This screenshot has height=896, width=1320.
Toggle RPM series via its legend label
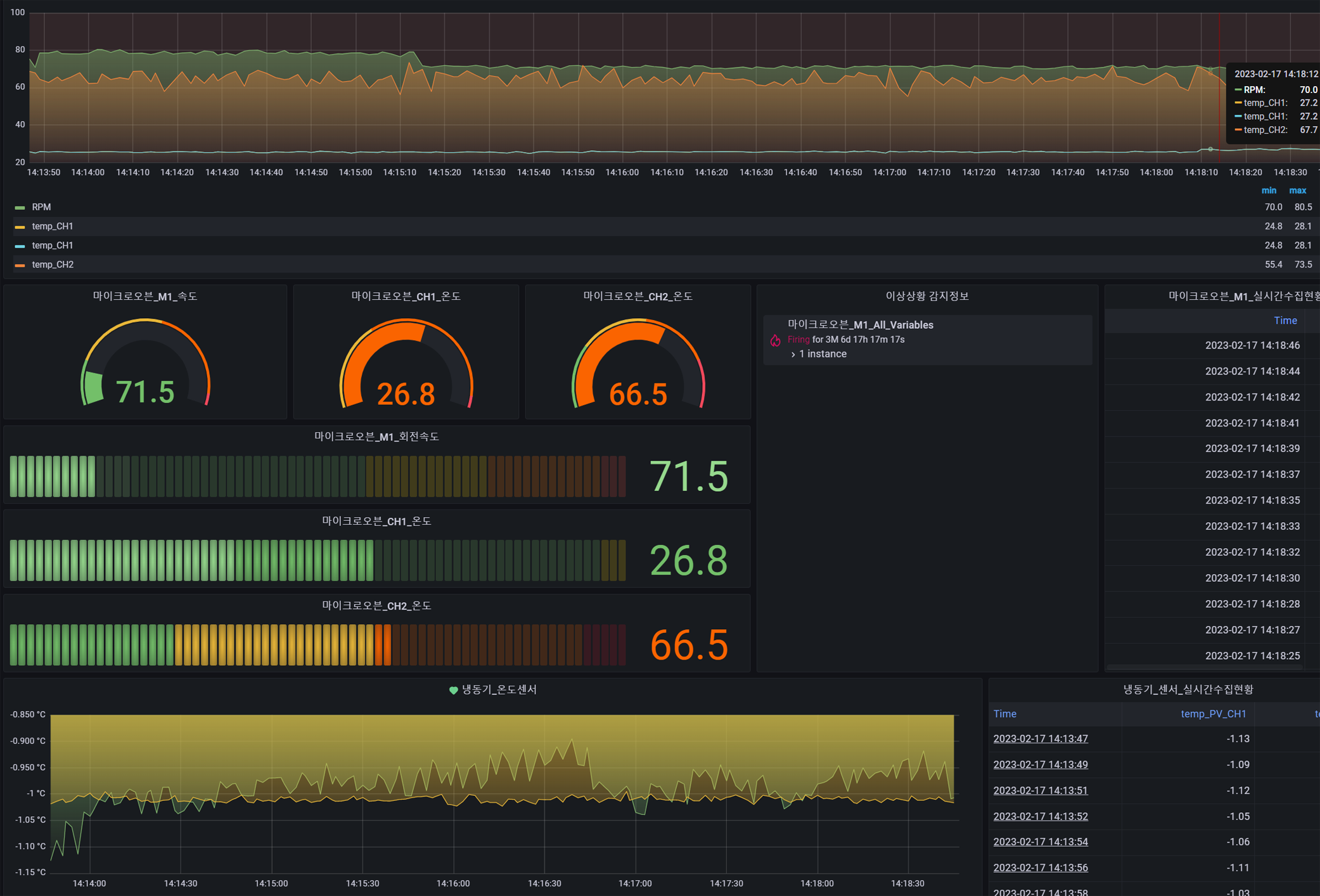[x=41, y=207]
